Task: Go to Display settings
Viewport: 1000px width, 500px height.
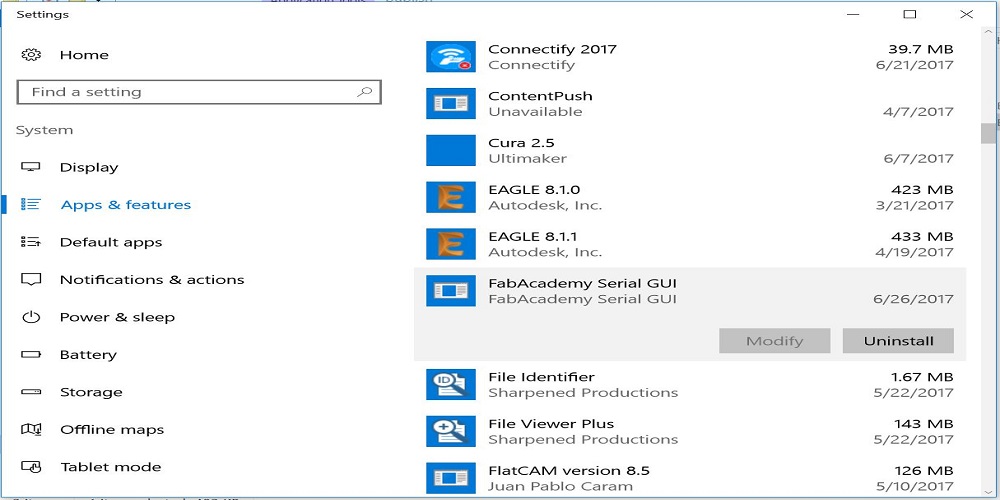Action: coord(89,167)
